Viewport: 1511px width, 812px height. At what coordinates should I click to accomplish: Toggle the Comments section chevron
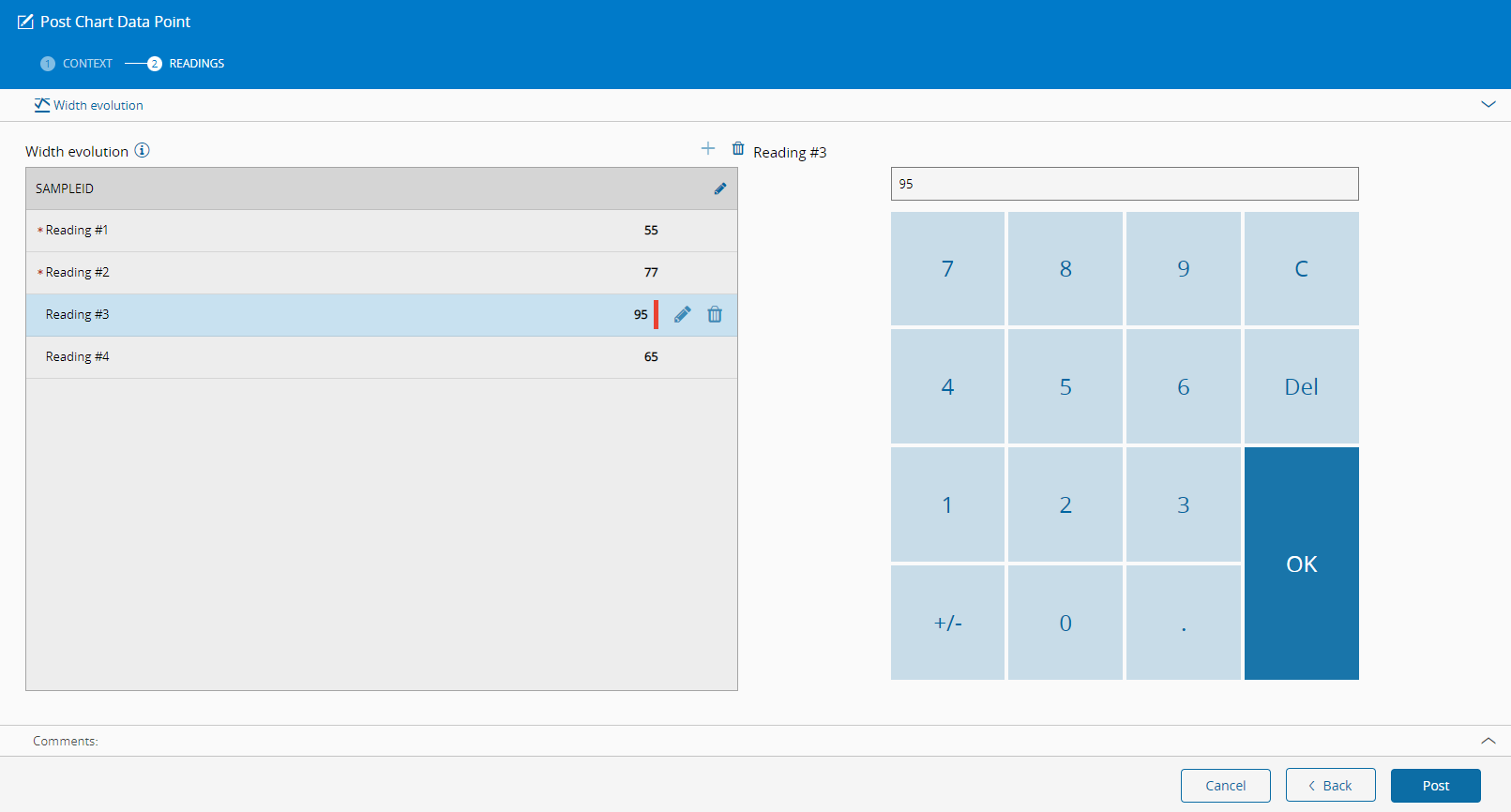pos(1488,741)
